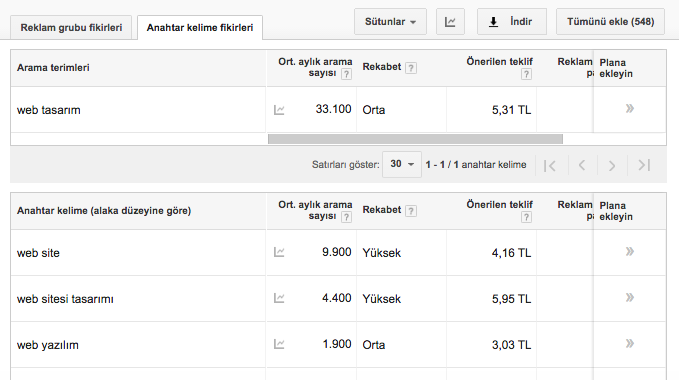Screen dimensions: 679x380
Task: Click the 5,95 TL suggested bid
Action: click(x=511, y=299)
